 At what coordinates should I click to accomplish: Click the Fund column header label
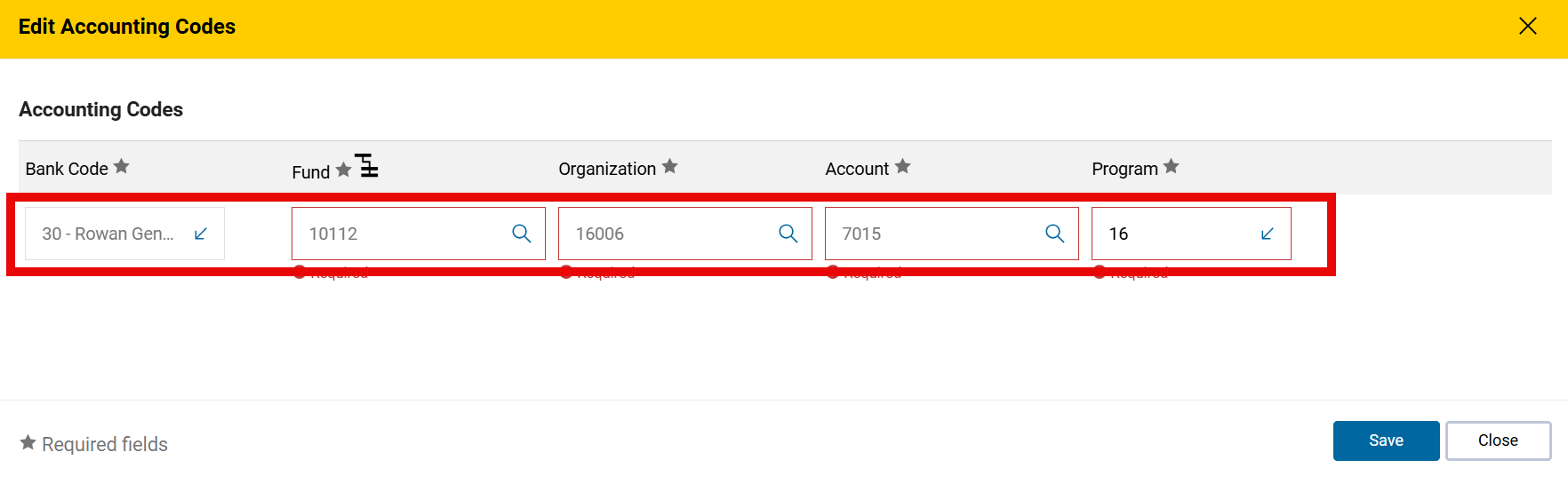(310, 172)
